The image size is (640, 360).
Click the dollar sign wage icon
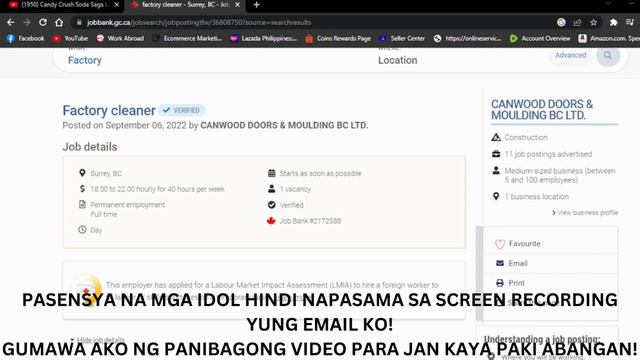tap(82, 189)
